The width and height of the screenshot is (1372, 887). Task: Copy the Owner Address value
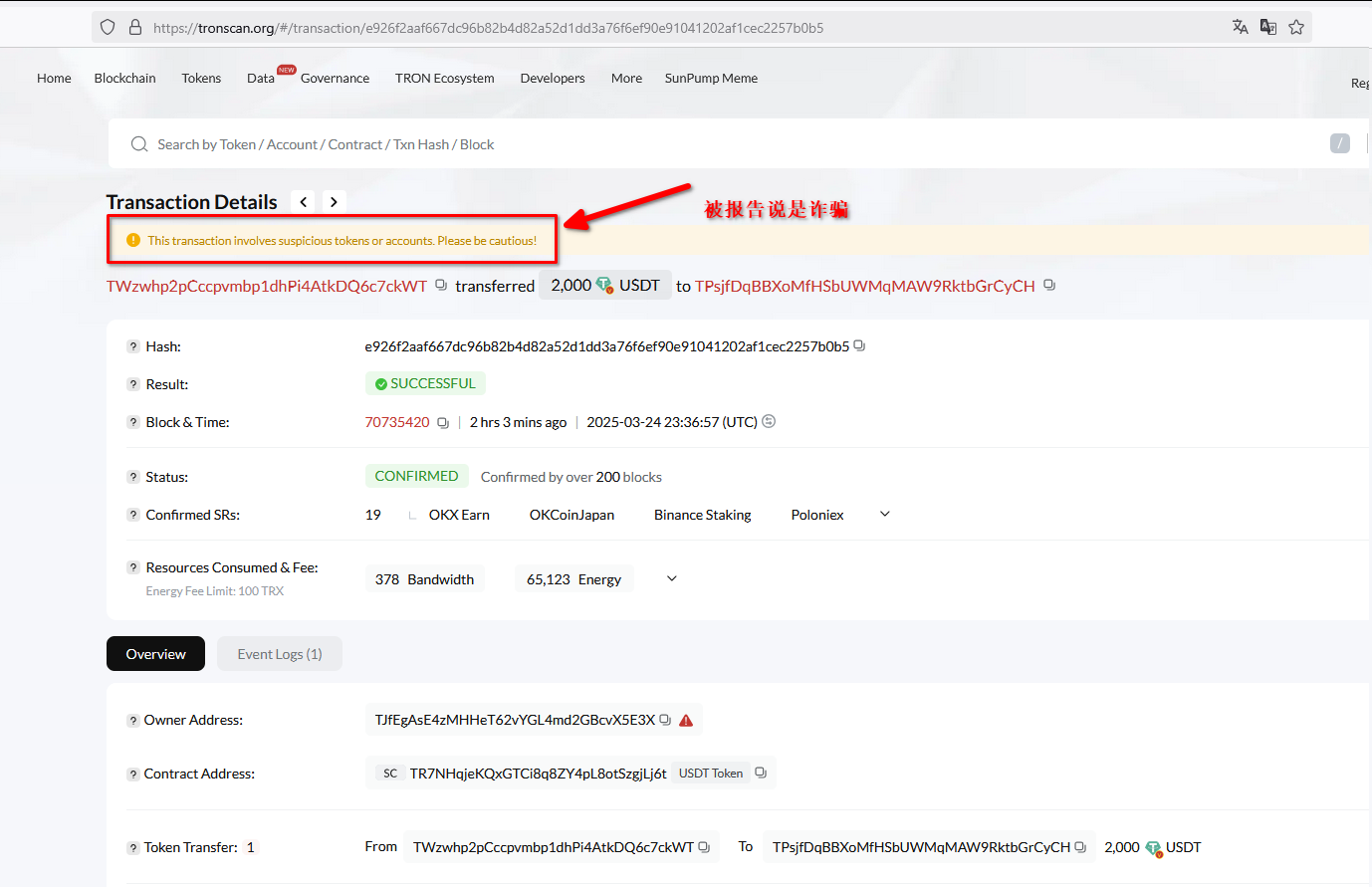pos(665,720)
